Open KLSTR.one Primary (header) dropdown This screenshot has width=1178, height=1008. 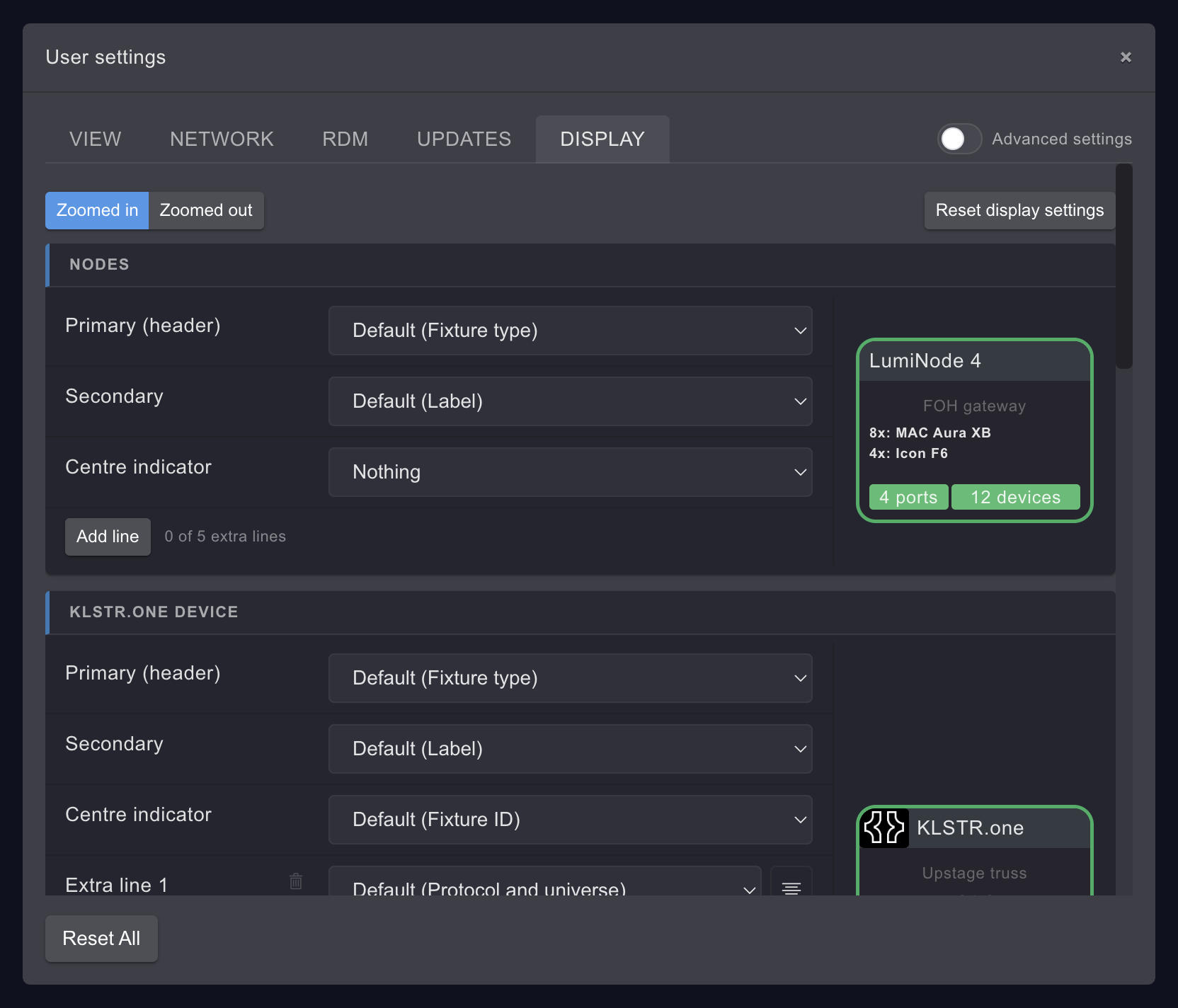click(x=570, y=678)
